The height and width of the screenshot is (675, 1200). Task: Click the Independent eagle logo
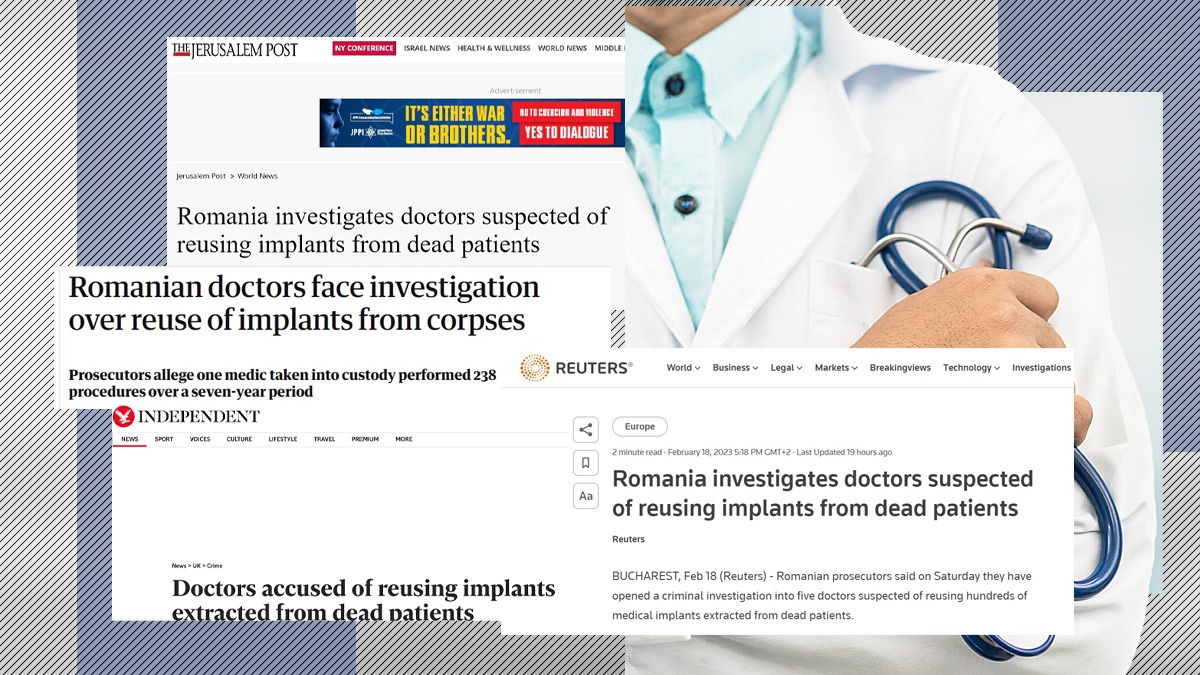[124, 417]
